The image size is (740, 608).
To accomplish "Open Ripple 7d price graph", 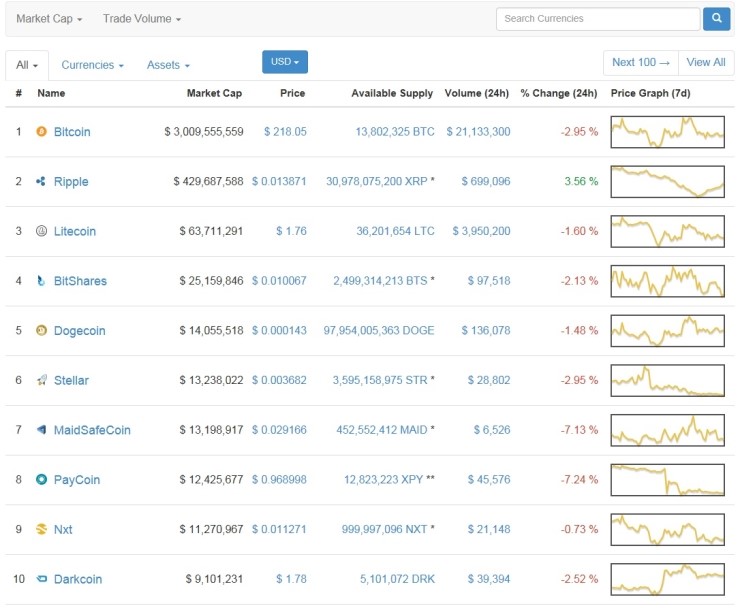I will 667,181.
